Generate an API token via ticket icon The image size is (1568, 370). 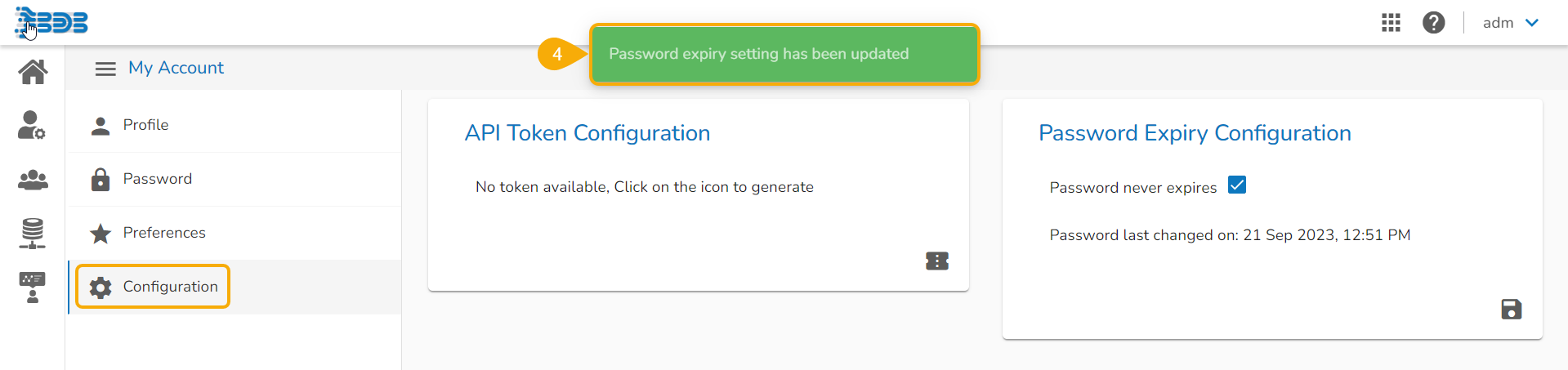tap(937, 261)
